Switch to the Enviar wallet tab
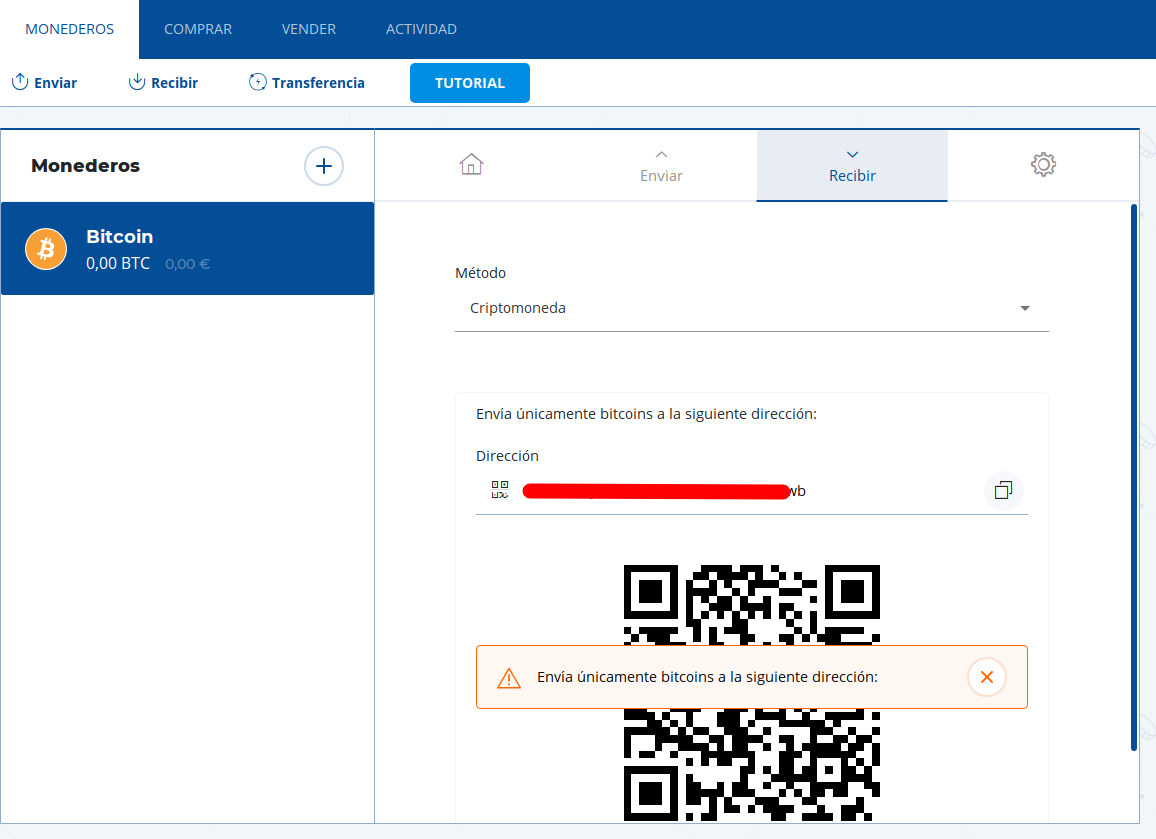This screenshot has width=1156, height=839. click(661, 166)
